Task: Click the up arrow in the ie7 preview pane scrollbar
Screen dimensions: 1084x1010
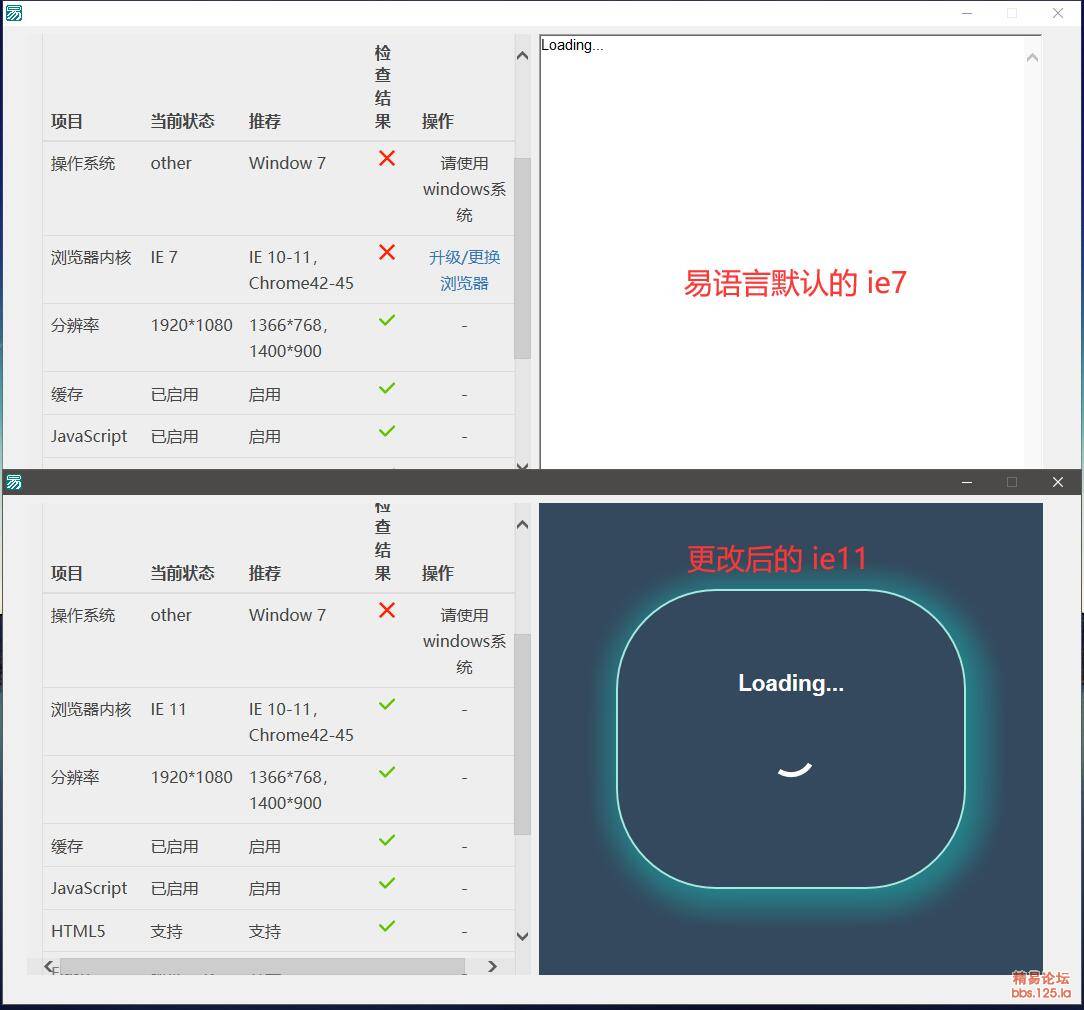Action: [1032, 58]
